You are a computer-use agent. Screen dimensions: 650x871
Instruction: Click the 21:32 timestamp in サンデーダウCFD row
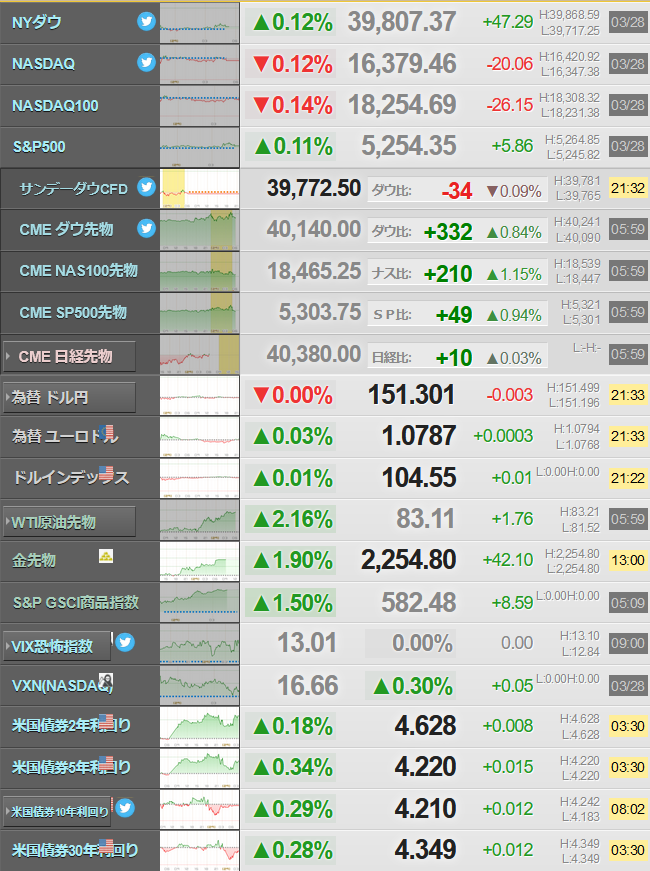tap(628, 188)
